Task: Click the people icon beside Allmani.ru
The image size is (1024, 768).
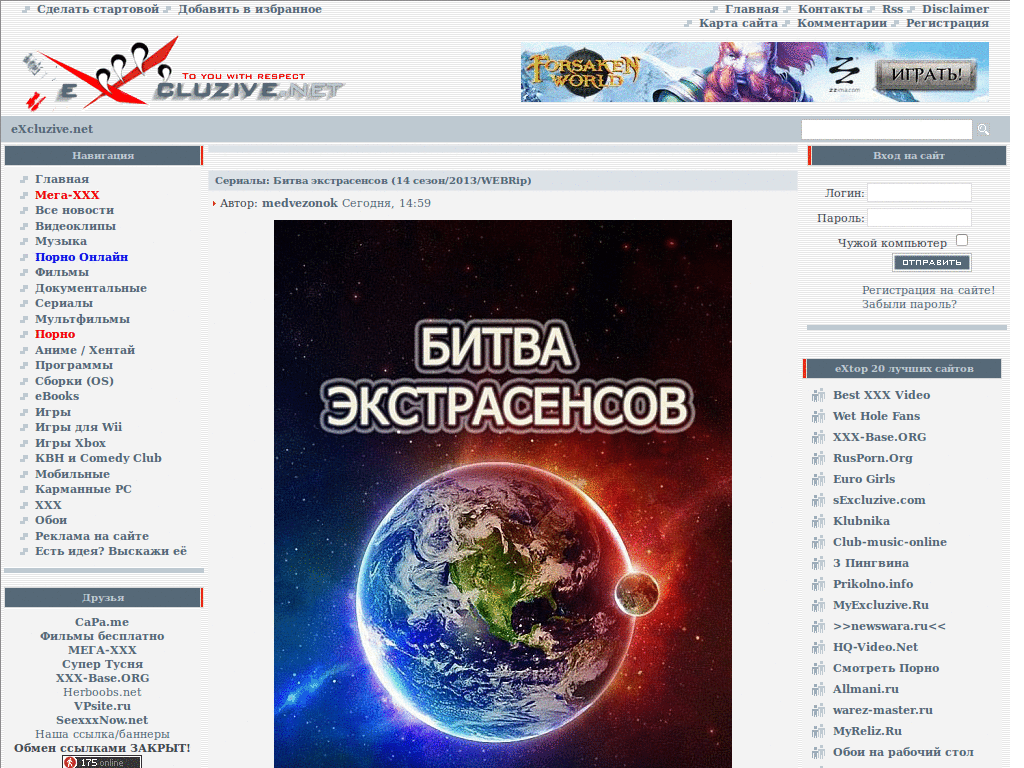Action: (818, 689)
